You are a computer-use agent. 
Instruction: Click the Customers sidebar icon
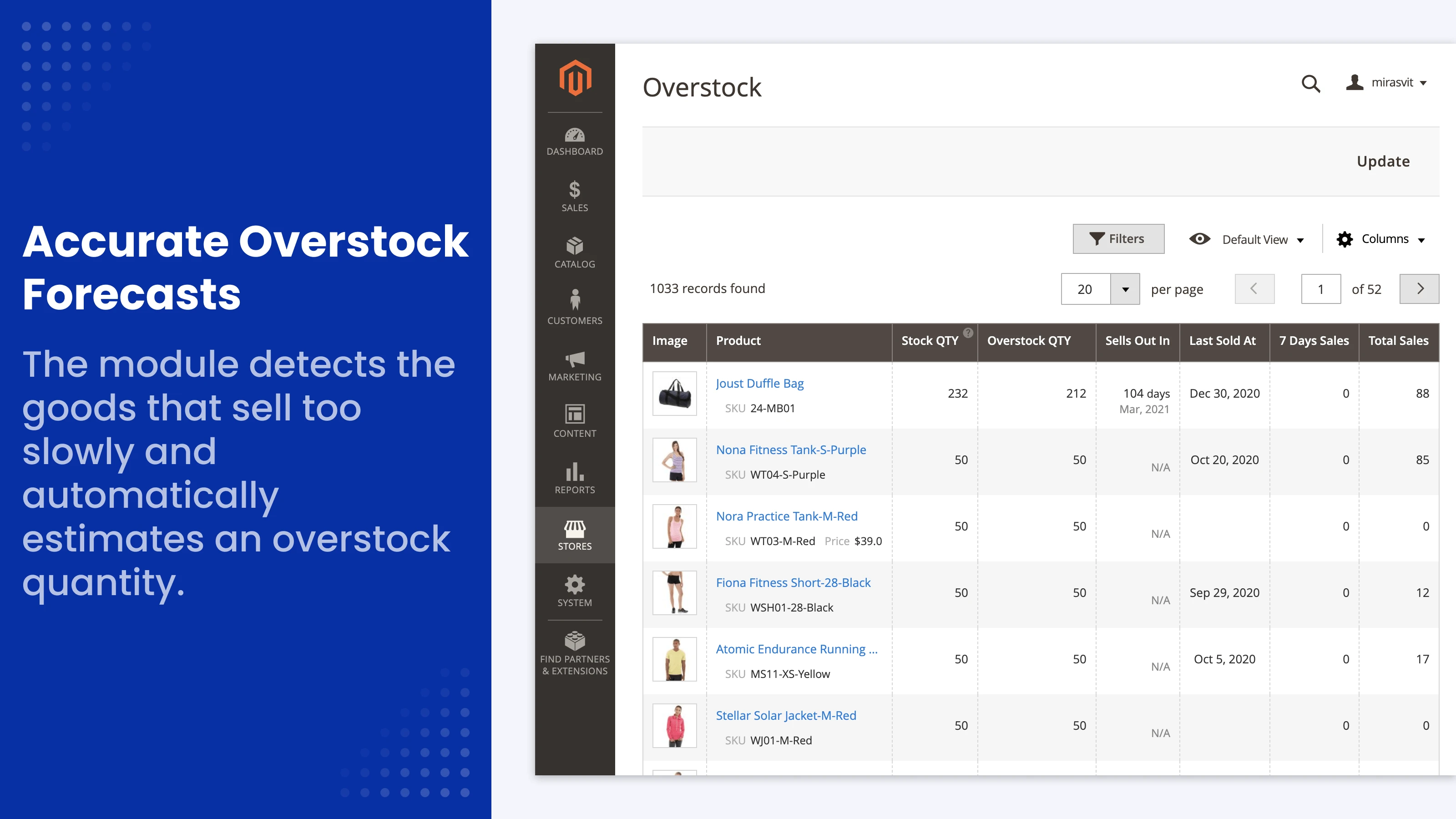(574, 308)
